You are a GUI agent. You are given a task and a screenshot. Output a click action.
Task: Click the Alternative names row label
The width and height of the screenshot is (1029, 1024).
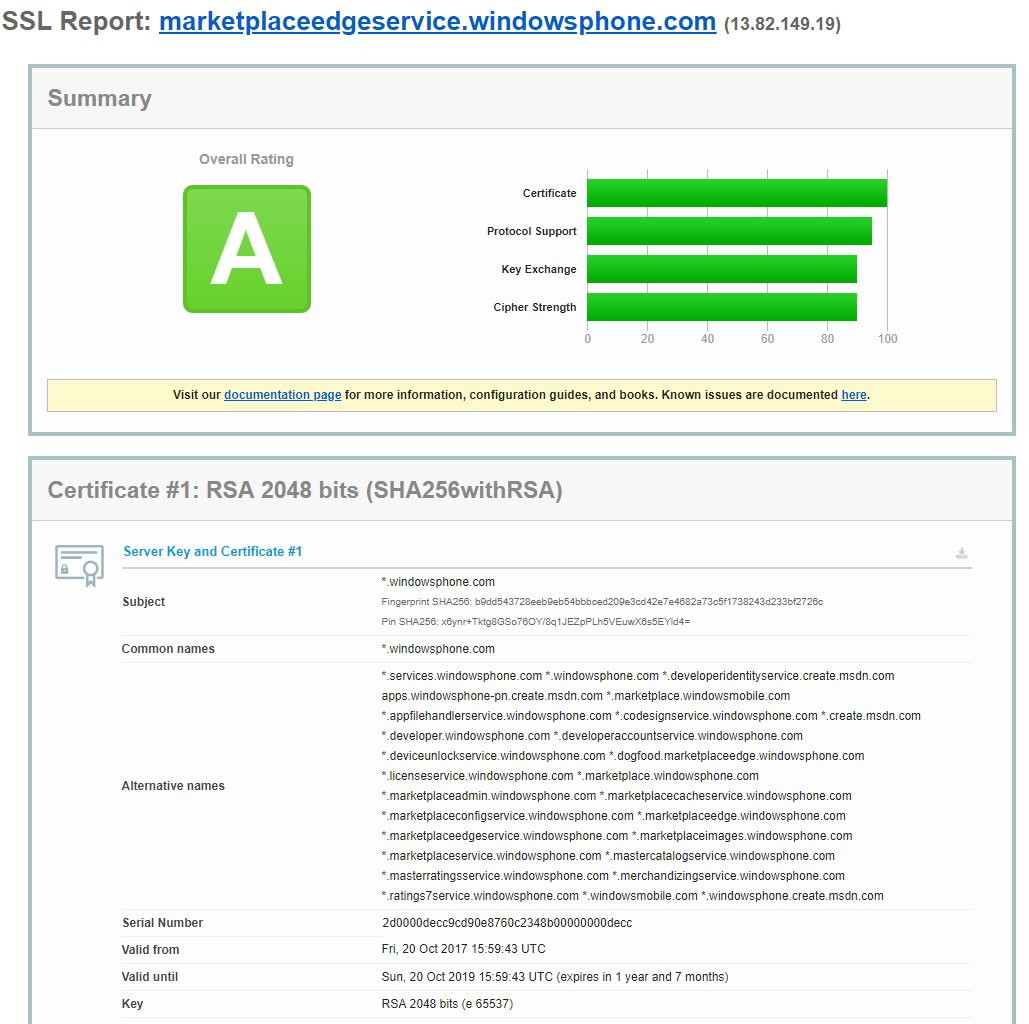[x=173, y=786]
